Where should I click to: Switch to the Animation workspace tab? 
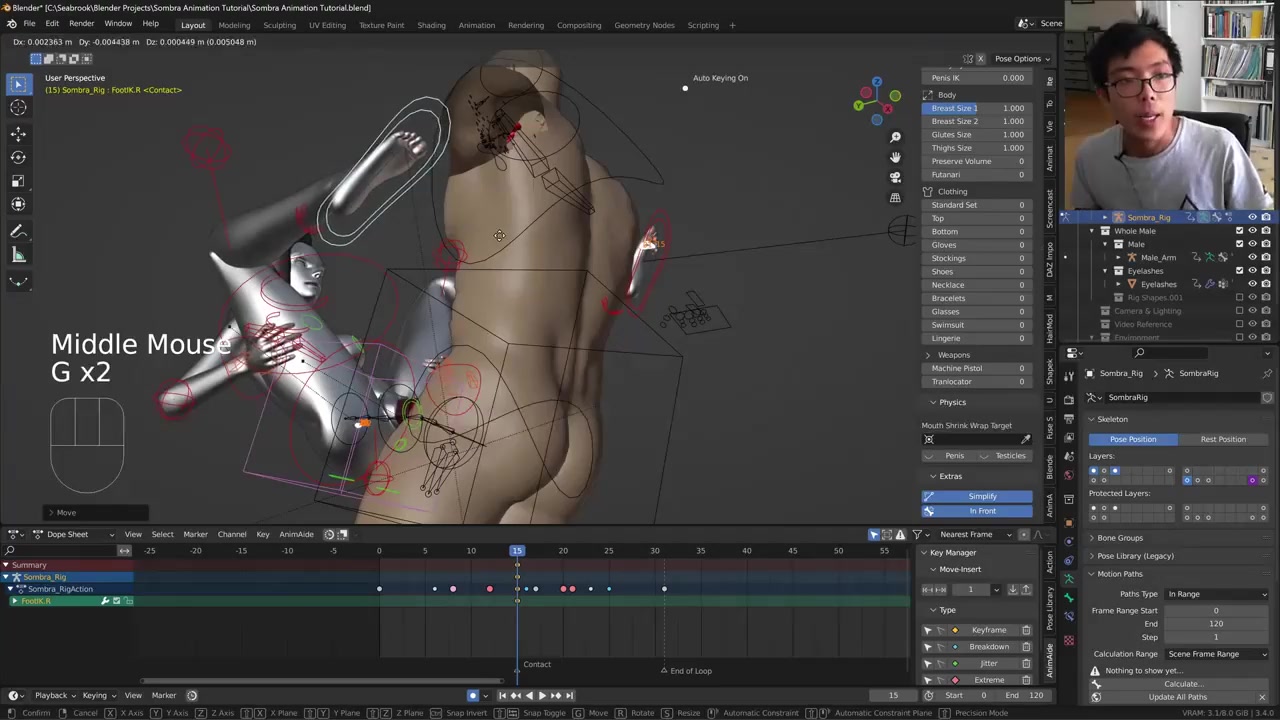[x=476, y=25]
